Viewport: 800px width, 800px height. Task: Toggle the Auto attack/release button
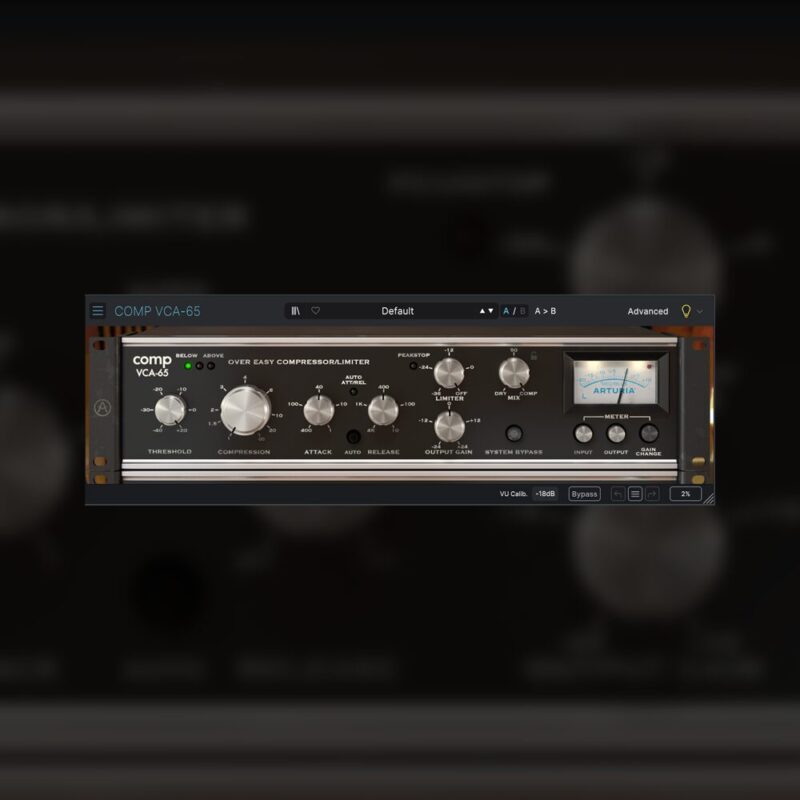(x=353, y=437)
